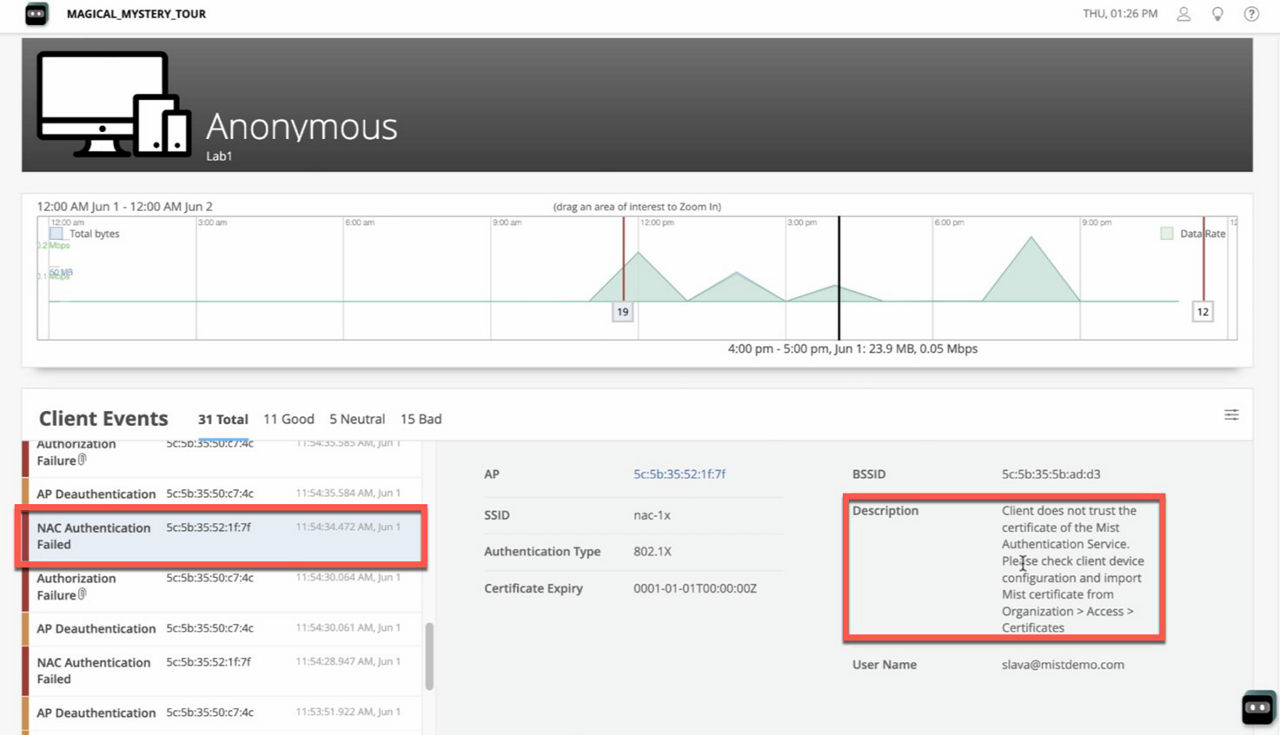Image resolution: width=1280 pixels, height=735 pixels.
Task: Click the Mist logo in the top-left corner
Action: click(36, 14)
